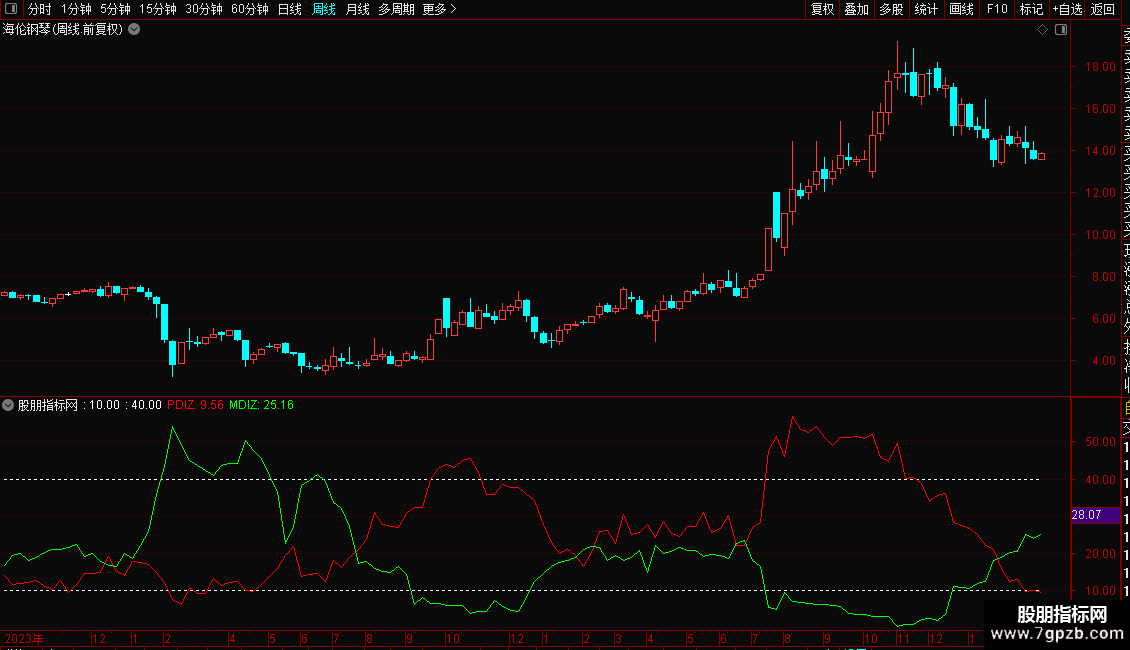Expand the 更多 periods menu
This screenshot has width=1130, height=650.
tap(439, 9)
